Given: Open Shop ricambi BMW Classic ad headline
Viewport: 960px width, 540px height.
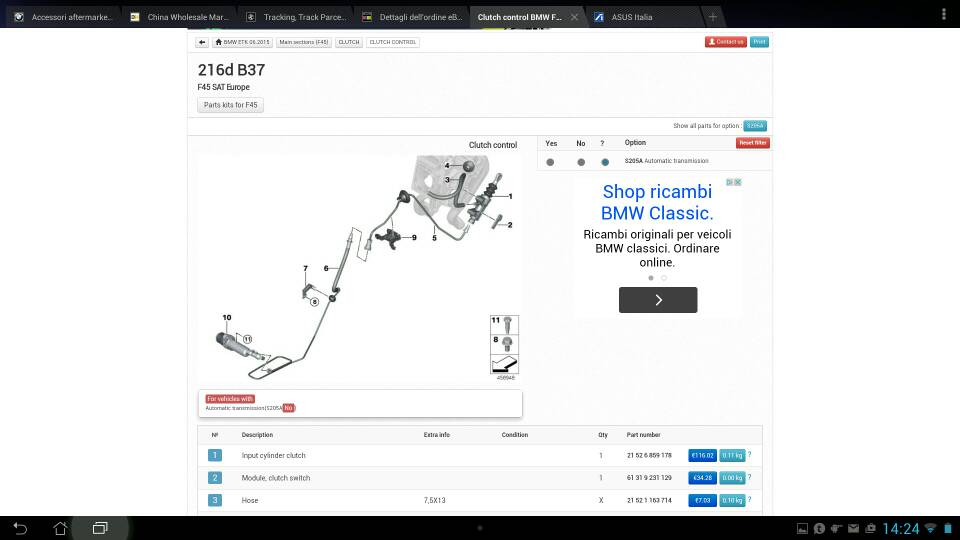Looking at the screenshot, I should 657,202.
